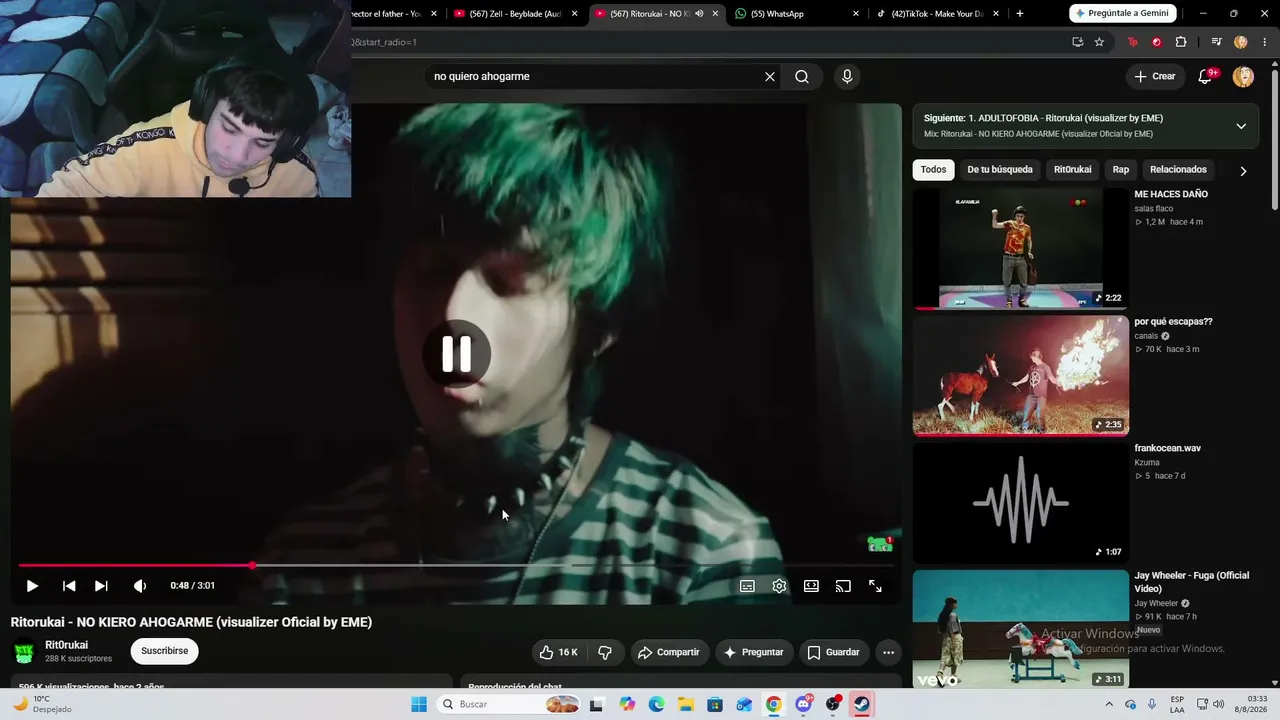Screen dimensions: 1280x720
Task: Mute the Ritorukai tab audio icon
Action: tap(699, 14)
